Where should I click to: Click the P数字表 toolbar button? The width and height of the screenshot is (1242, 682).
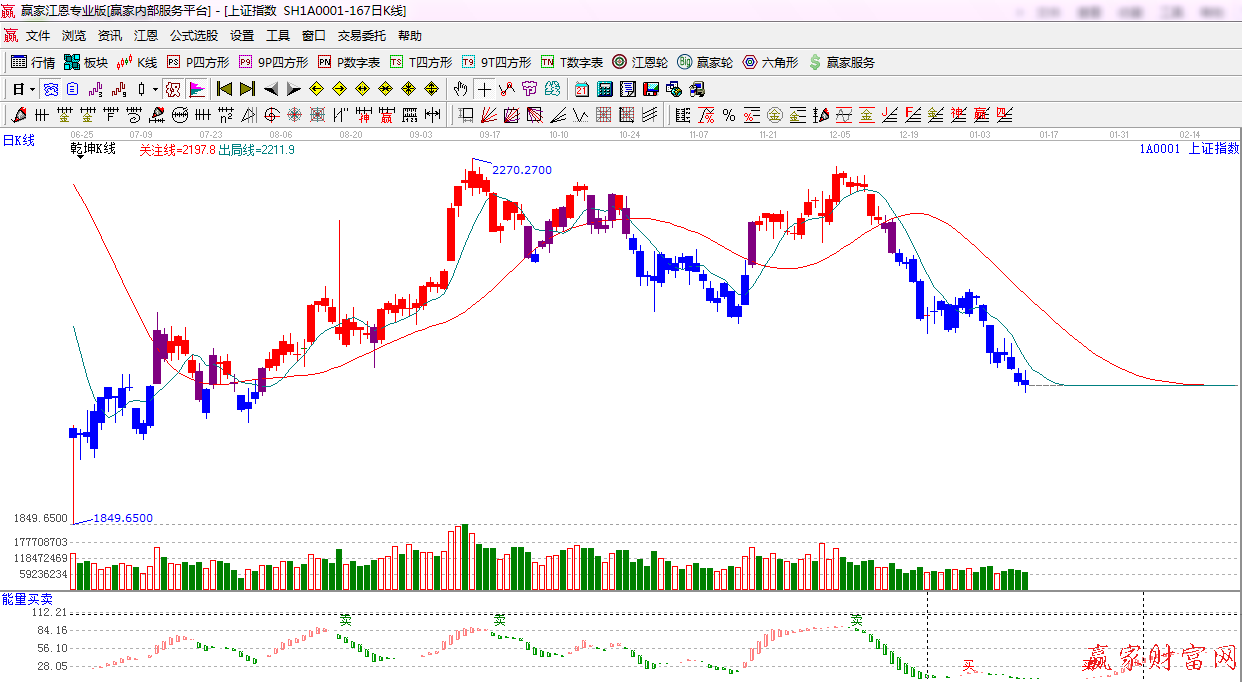[x=349, y=62]
